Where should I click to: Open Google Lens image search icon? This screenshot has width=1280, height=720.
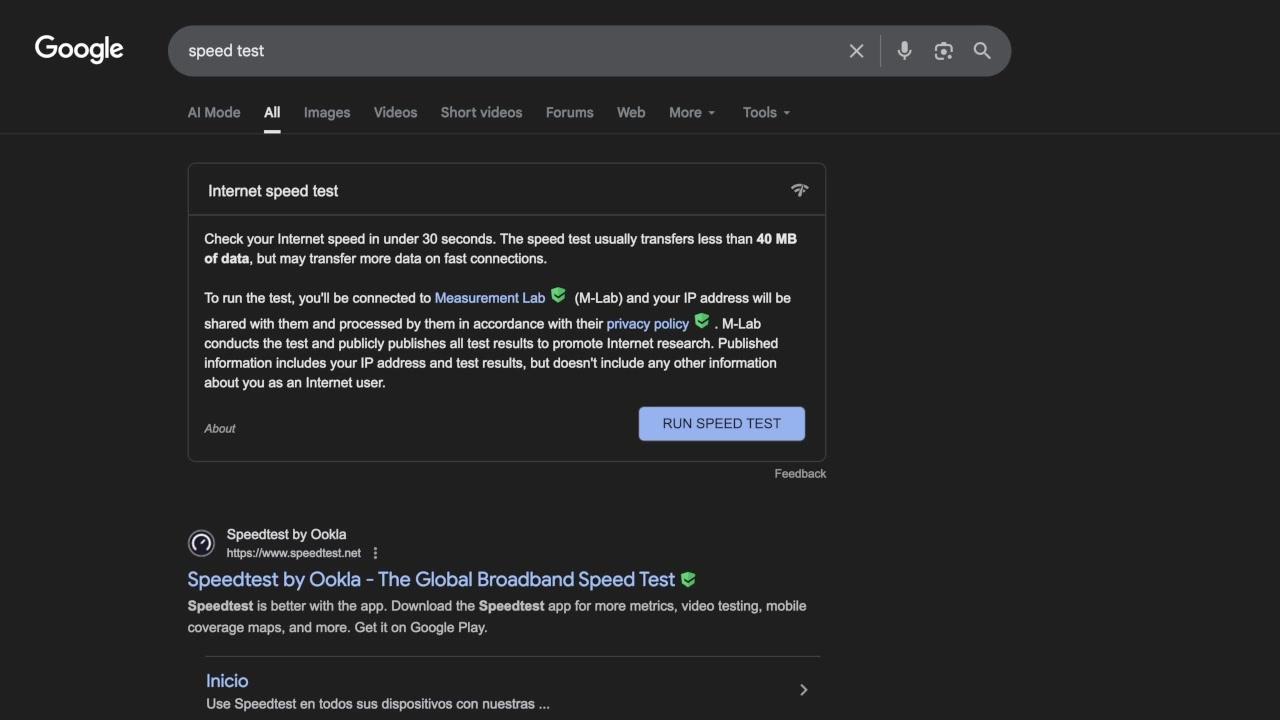(943, 51)
